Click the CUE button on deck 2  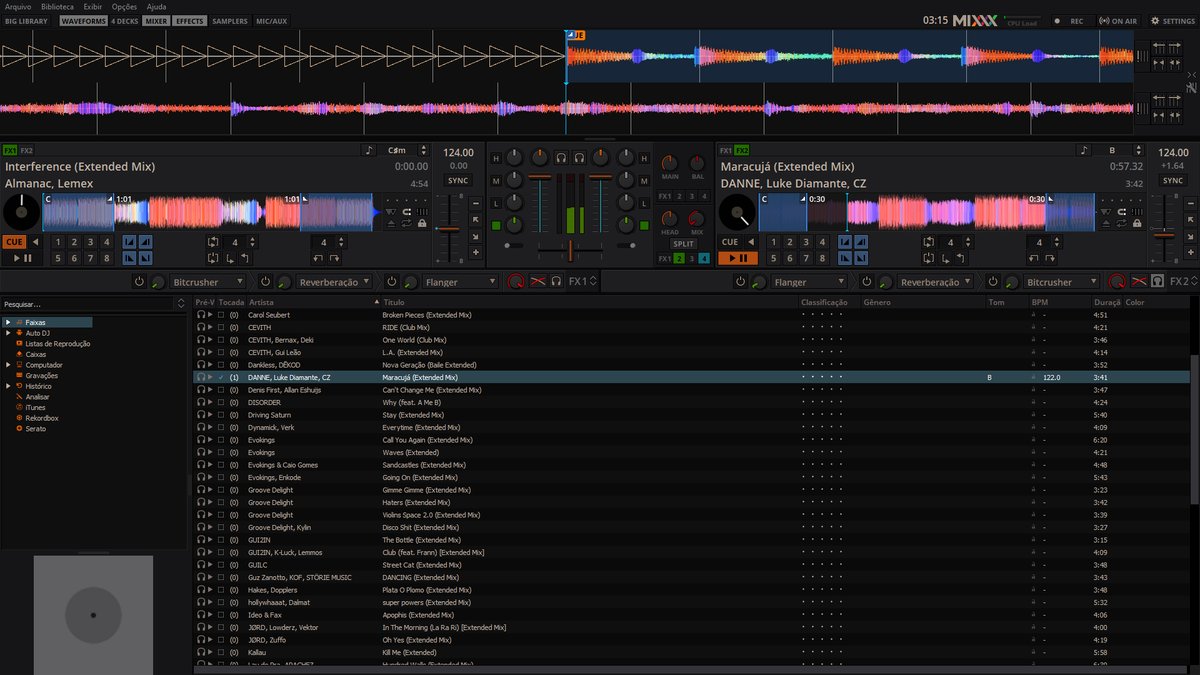(x=730, y=242)
